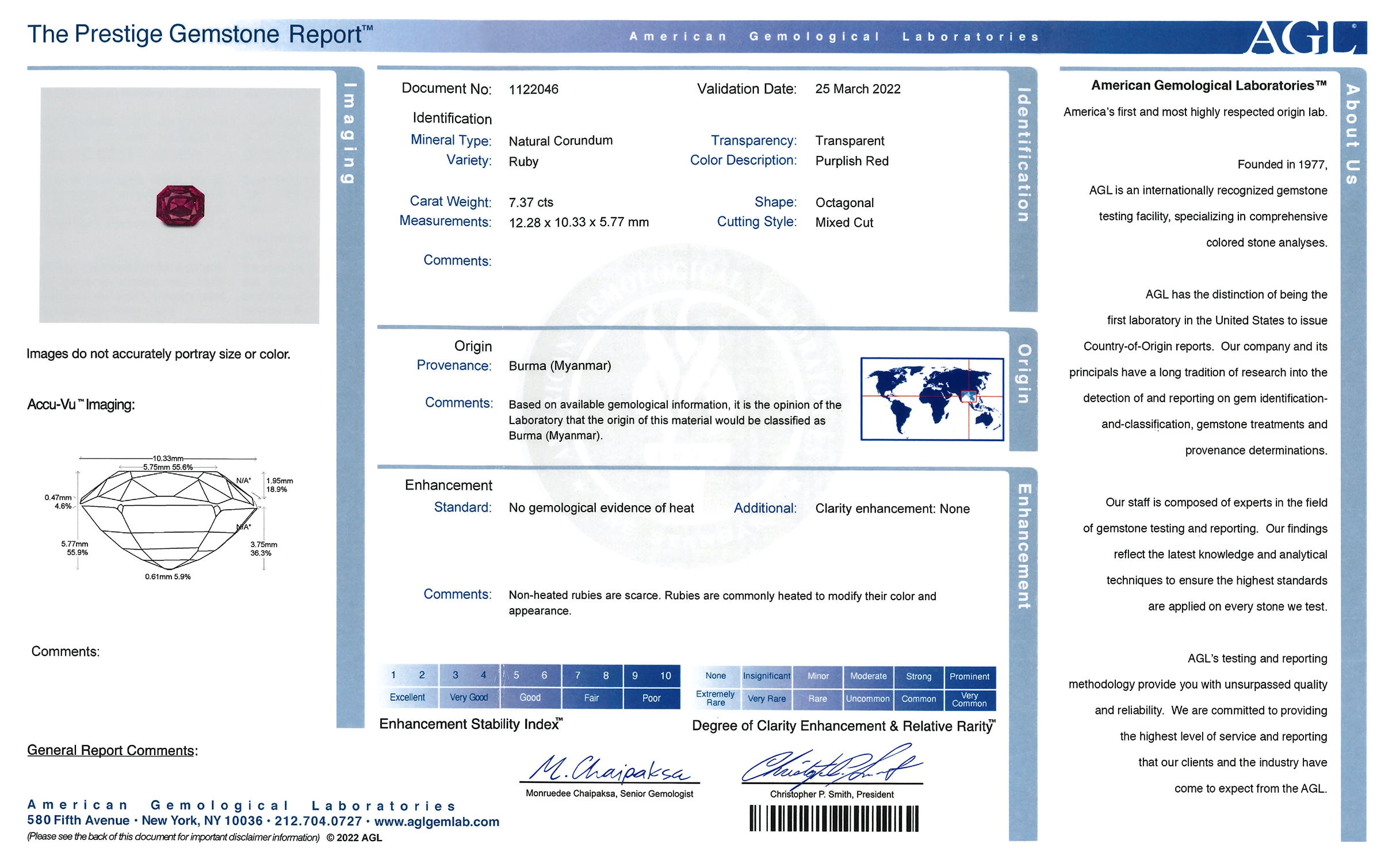1400x863 pixels.
Task: Click the Enhancement Stability Index label
Action: pyautogui.click(x=471, y=724)
